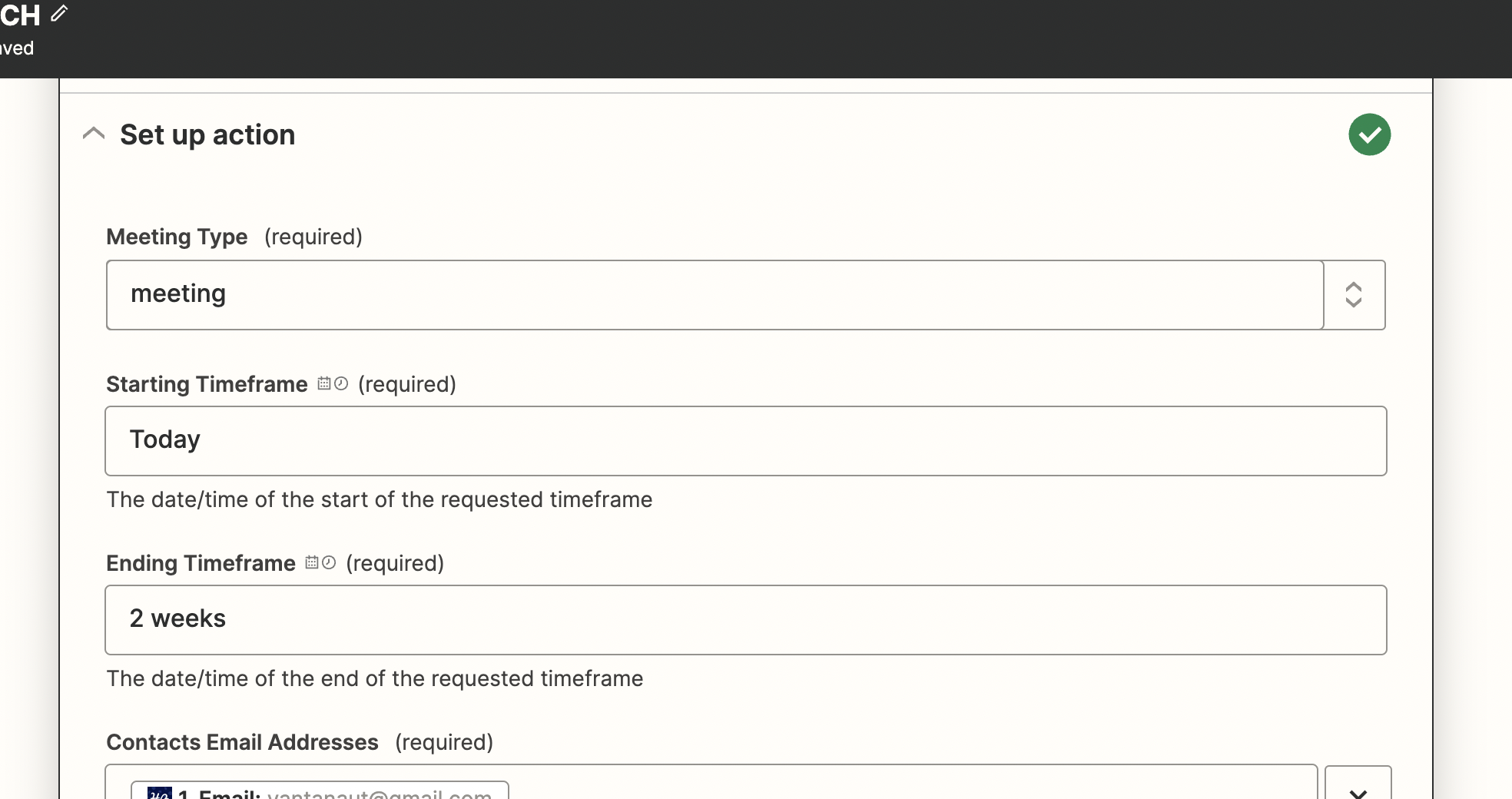The width and height of the screenshot is (1512, 799).
Task: Click the pencil icon to rename the Zap
Action: coord(59,13)
